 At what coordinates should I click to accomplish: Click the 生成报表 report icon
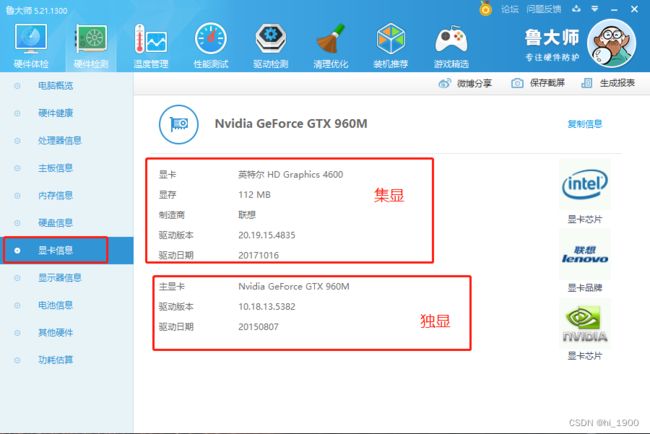click(x=587, y=83)
